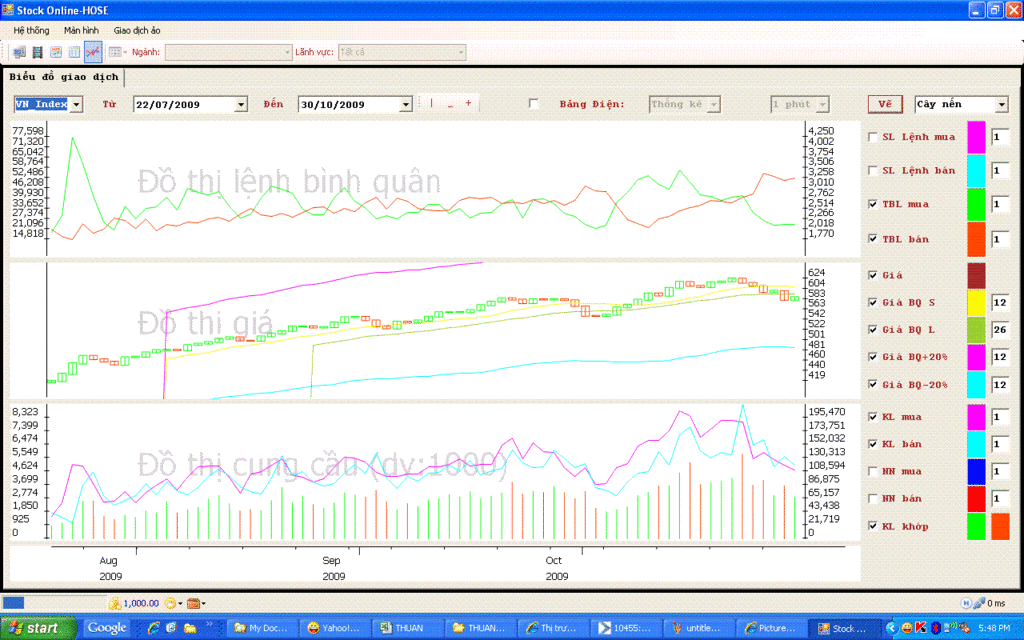Open the Từ start date dropdown
Screen dimensions: 1024x640
click(241, 104)
